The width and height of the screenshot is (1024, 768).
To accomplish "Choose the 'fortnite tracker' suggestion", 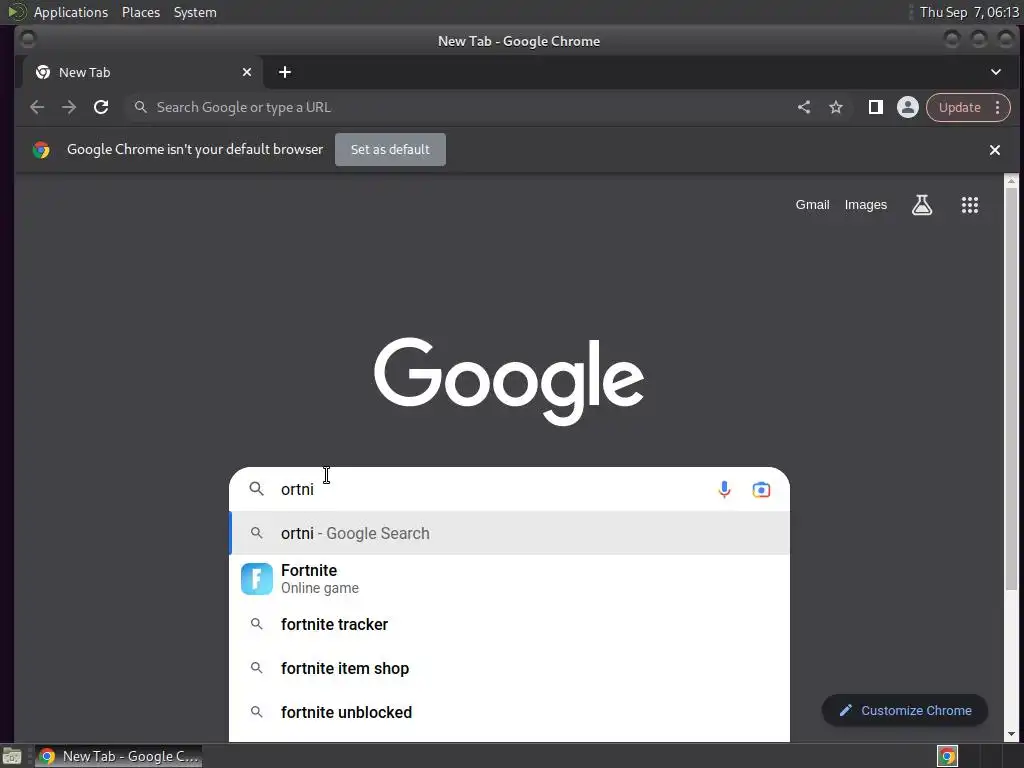I will tap(509, 624).
